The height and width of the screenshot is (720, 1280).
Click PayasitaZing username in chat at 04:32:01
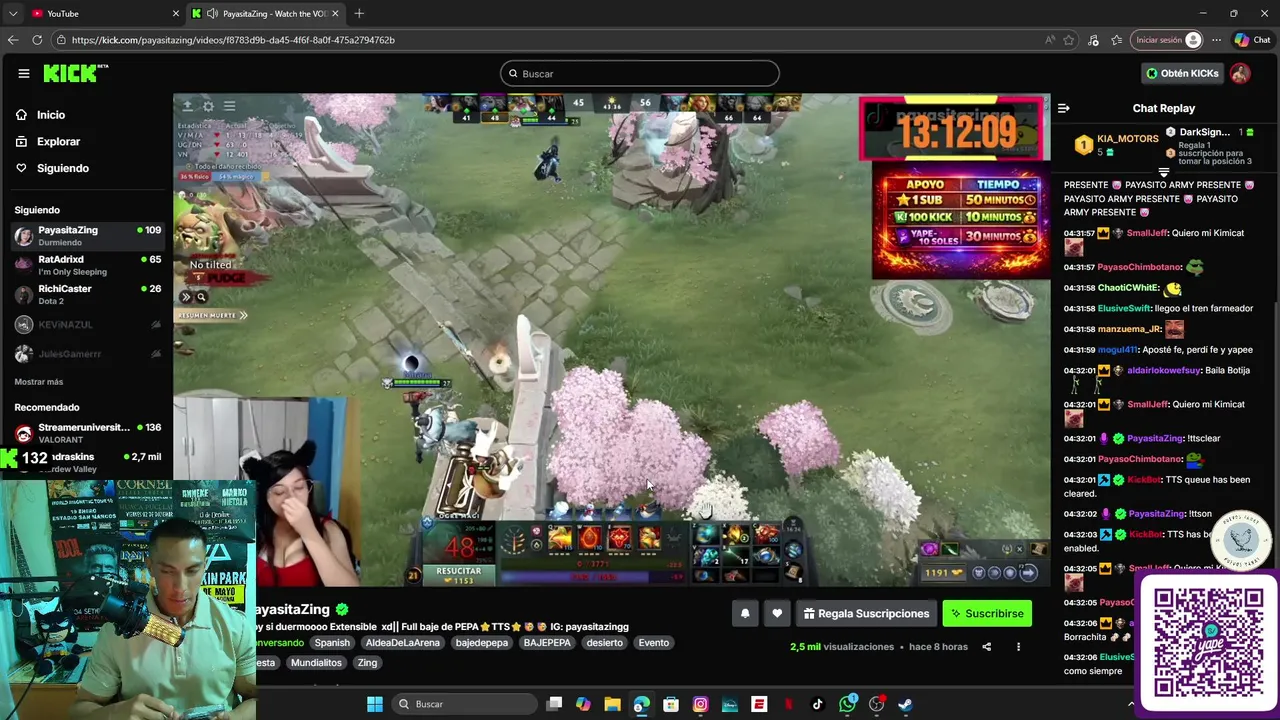point(1155,438)
